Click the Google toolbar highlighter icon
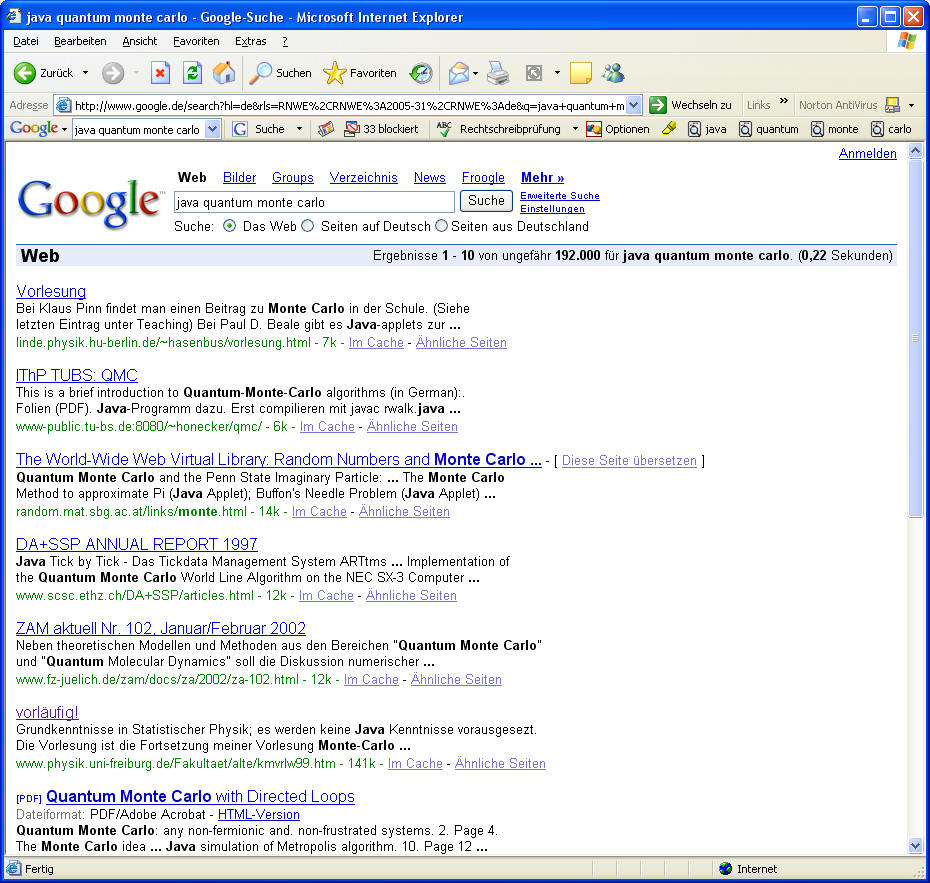The width and height of the screenshot is (930, 883). (x=669, y=129)
